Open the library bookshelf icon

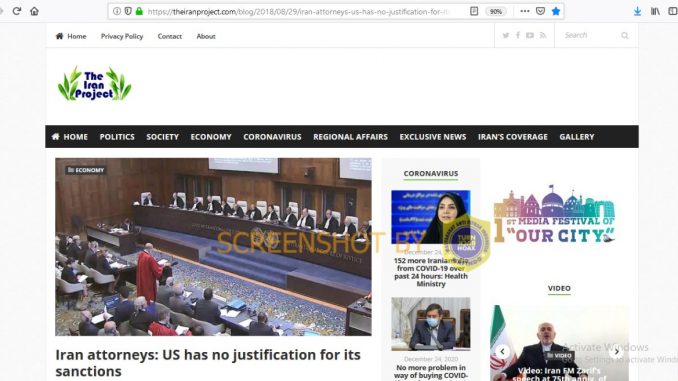click(x=655, y=12)
